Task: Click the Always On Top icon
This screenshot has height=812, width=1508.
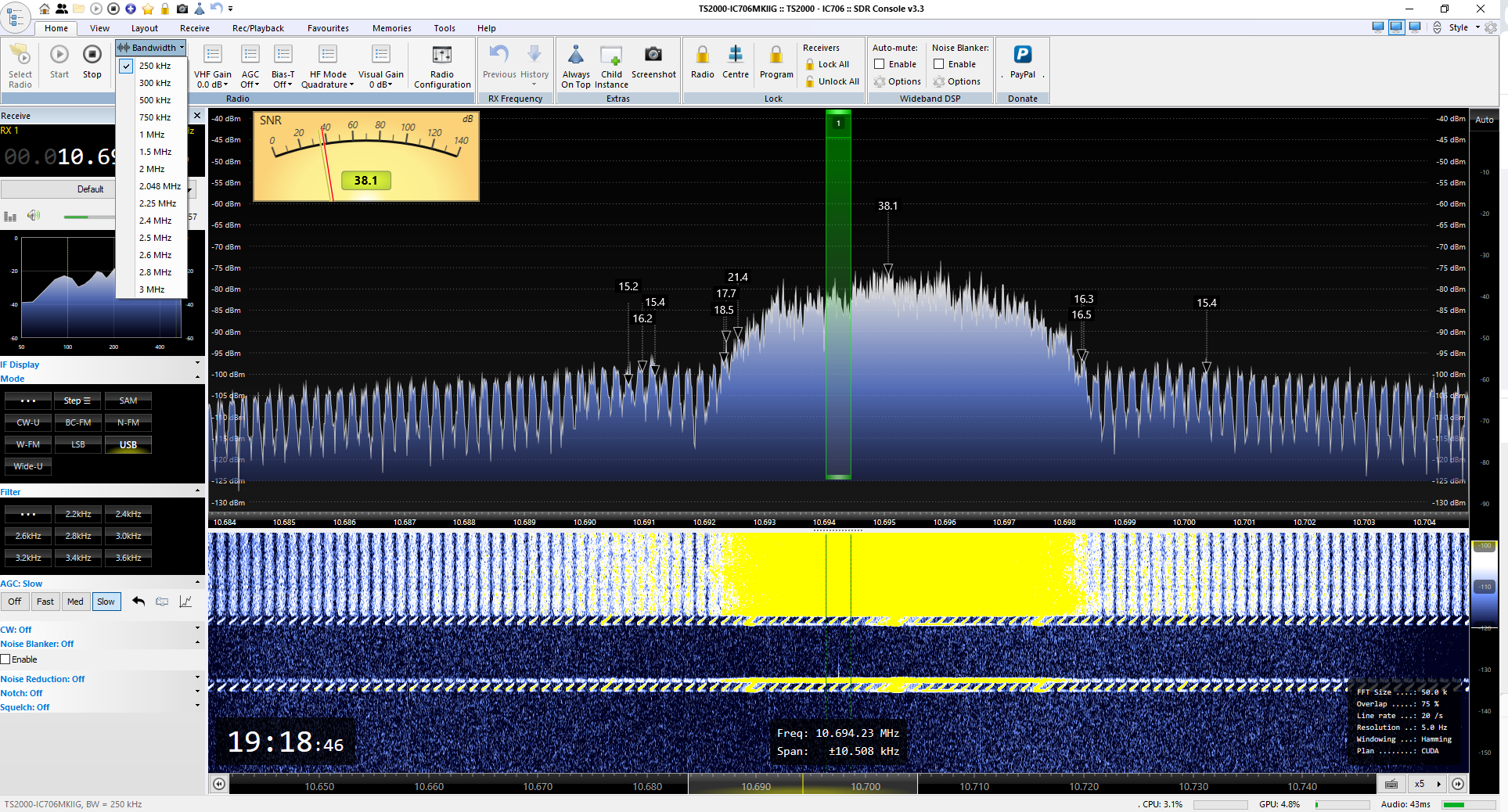Action: 576,55
